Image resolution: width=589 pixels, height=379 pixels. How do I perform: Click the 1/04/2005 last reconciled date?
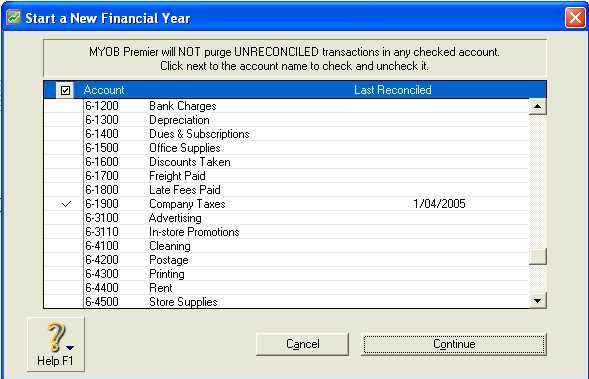[439, 204]
